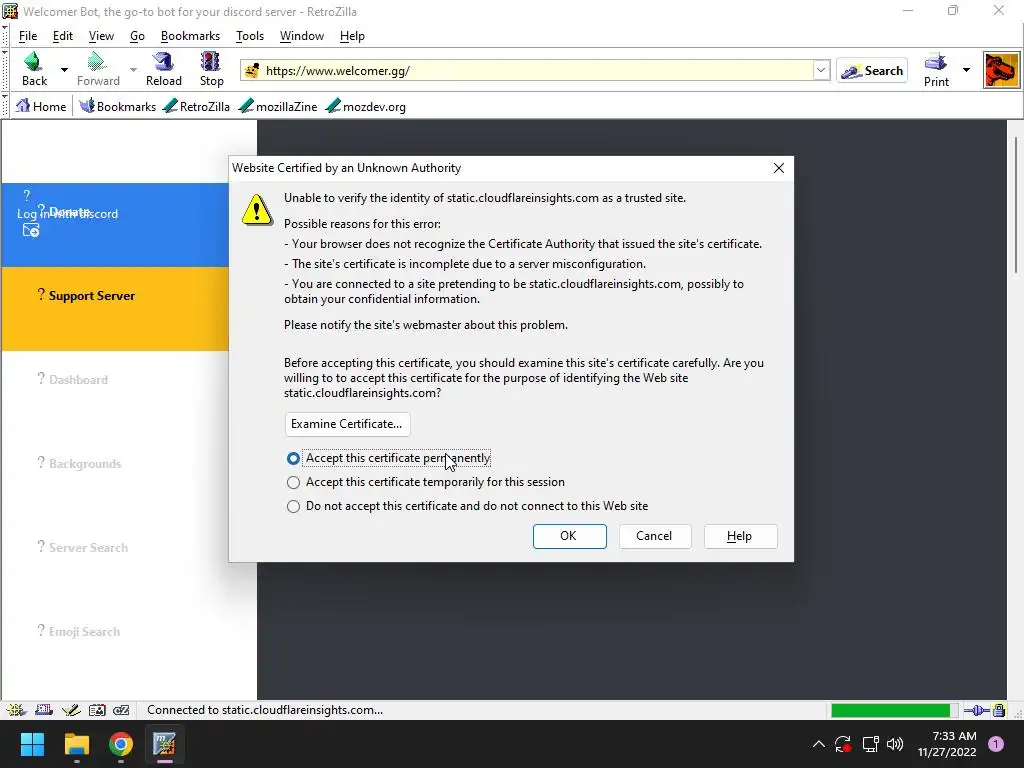Open the Bookmarks menu
Screen dimensions: 1024x768
[x=190, y=36]
